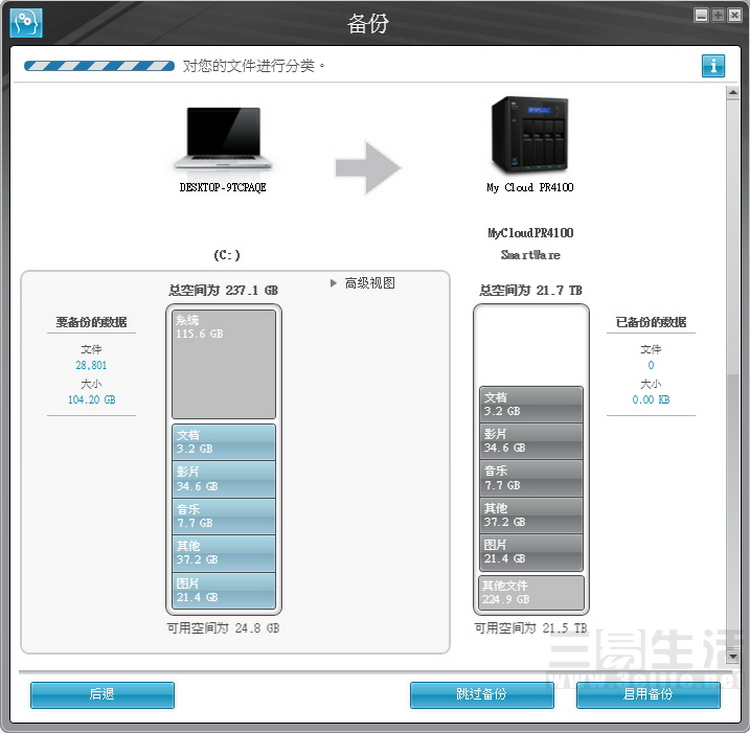
Task: Select the DESKTOP-9TCPAQE laptop icon
Action: click(x=223, y=139)
